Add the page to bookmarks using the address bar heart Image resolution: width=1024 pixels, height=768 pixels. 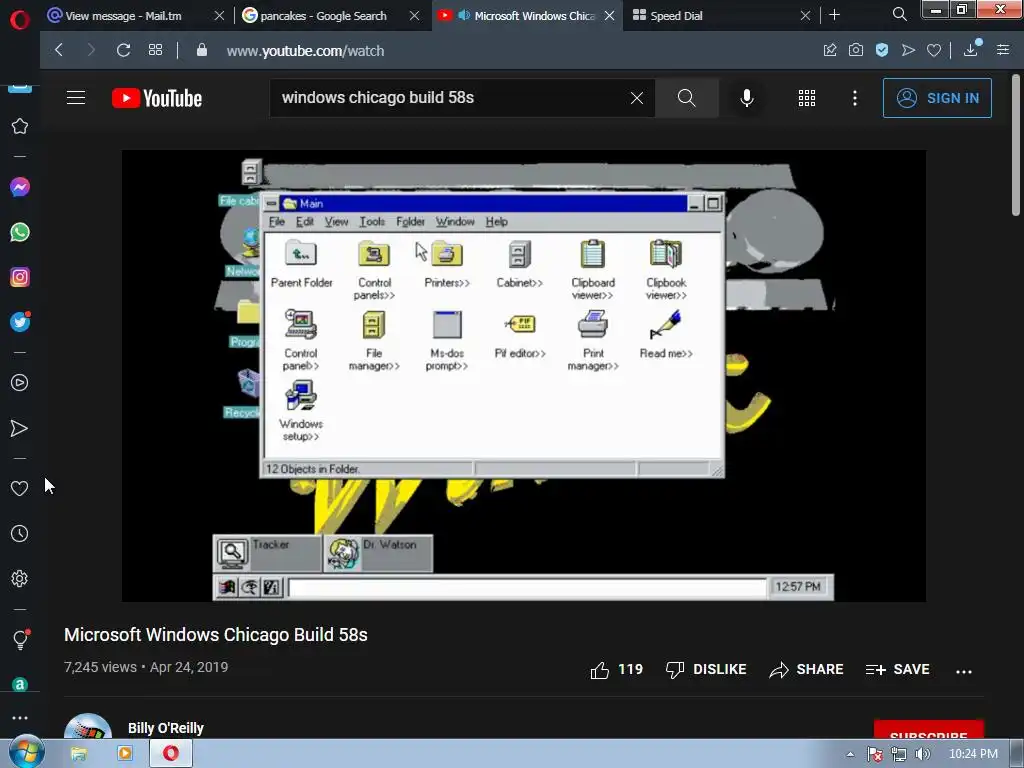(x=934, y=50)
